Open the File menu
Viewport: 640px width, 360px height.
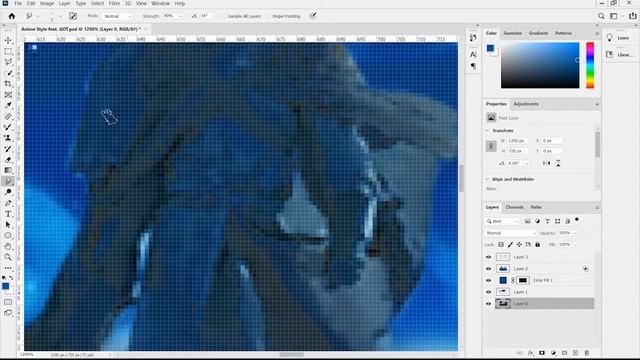(x=18, y=3)
